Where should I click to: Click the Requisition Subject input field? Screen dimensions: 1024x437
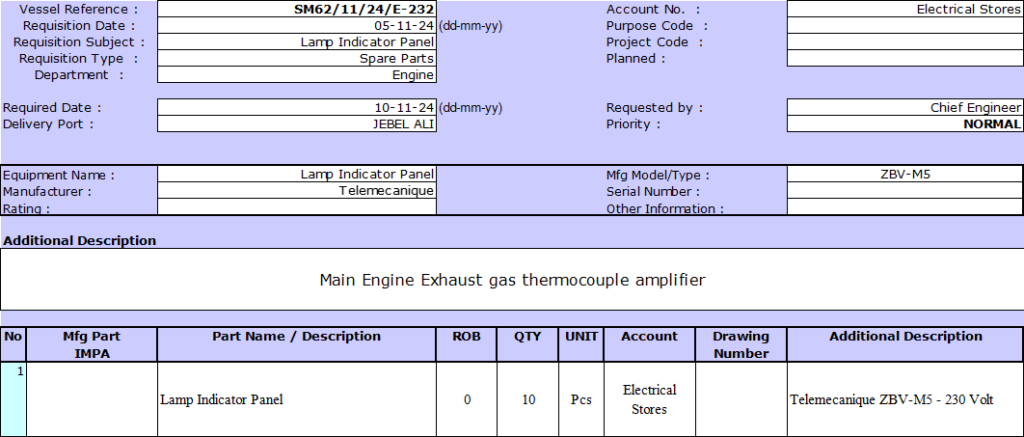(297, 42)
